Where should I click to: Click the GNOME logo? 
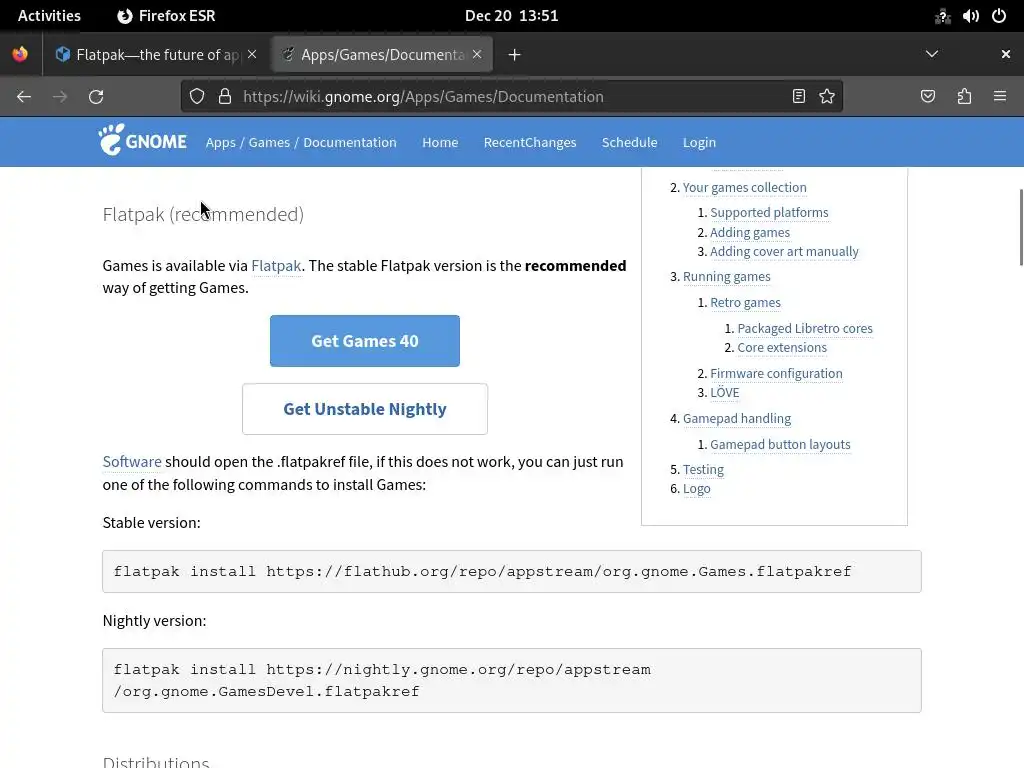pos(142,140)
